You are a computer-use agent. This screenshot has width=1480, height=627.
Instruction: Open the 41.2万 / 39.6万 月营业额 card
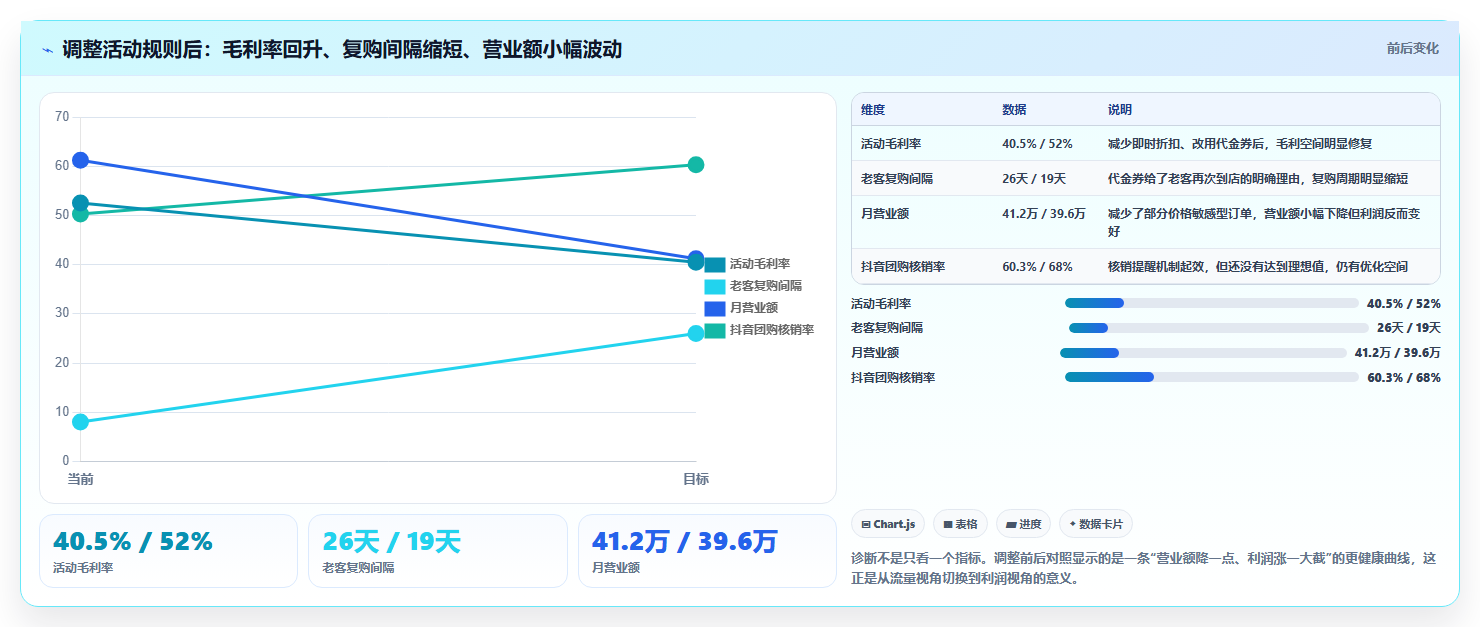[x=707, y=551]
